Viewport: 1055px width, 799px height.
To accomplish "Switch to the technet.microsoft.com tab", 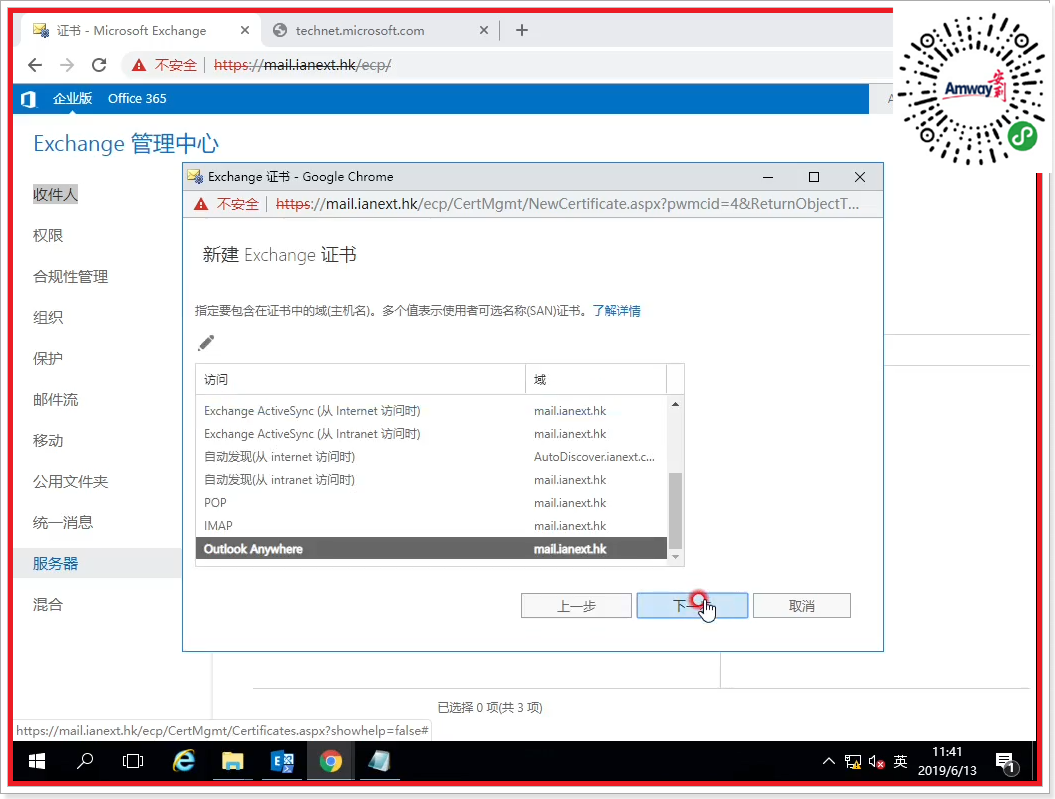I will (x=381, y=30).
